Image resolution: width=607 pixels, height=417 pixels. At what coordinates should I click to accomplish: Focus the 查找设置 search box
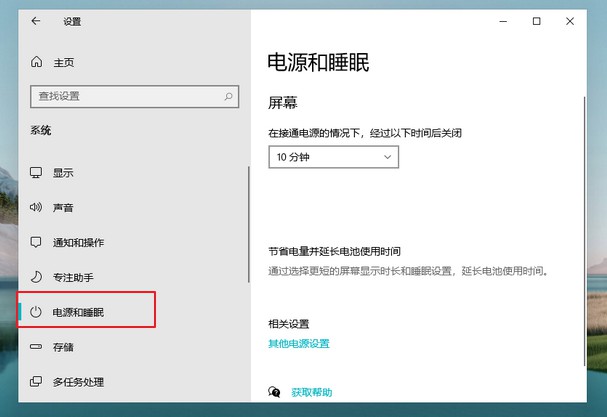click(134, 96)
